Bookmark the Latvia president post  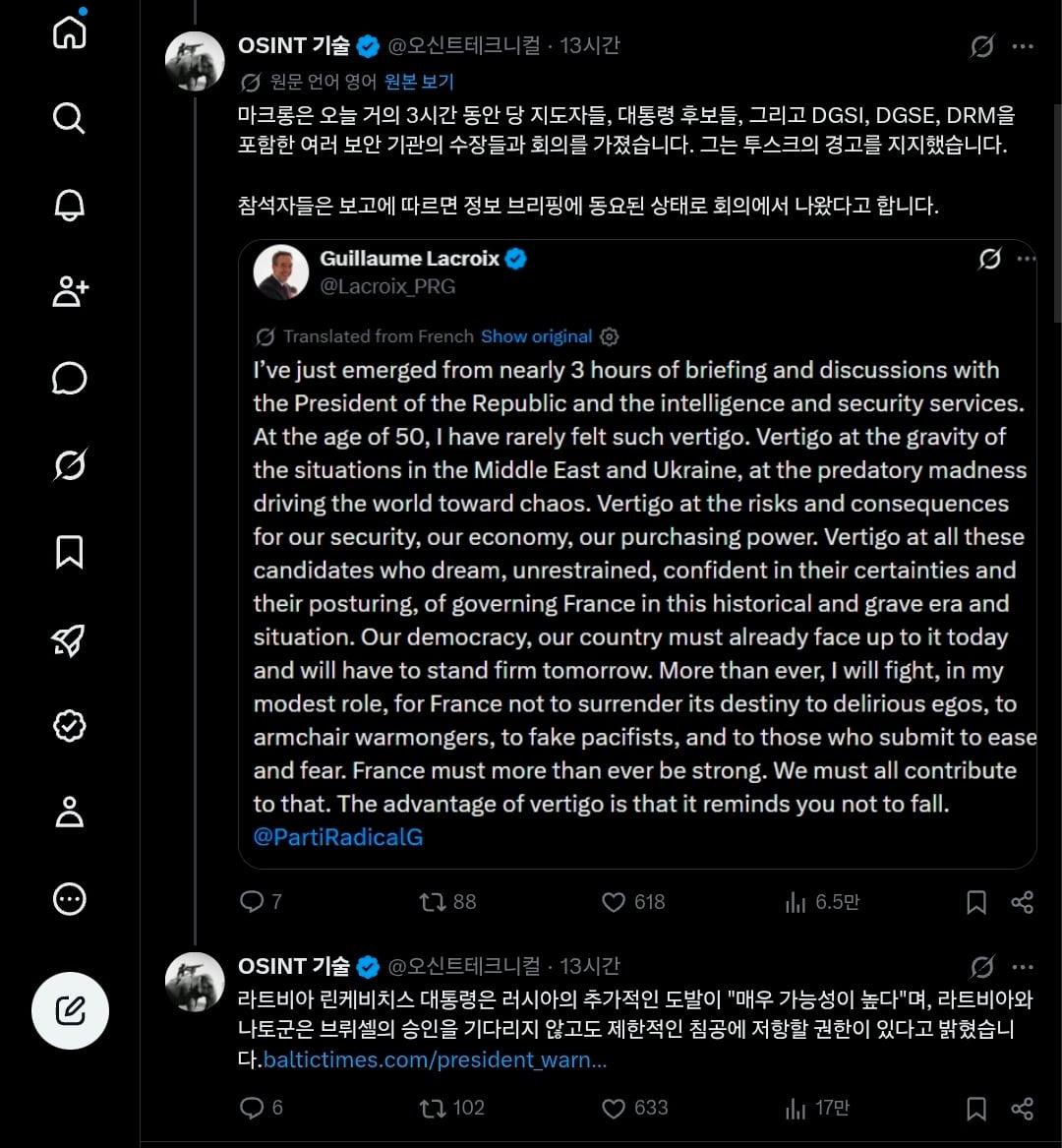tap(976, 1109)
